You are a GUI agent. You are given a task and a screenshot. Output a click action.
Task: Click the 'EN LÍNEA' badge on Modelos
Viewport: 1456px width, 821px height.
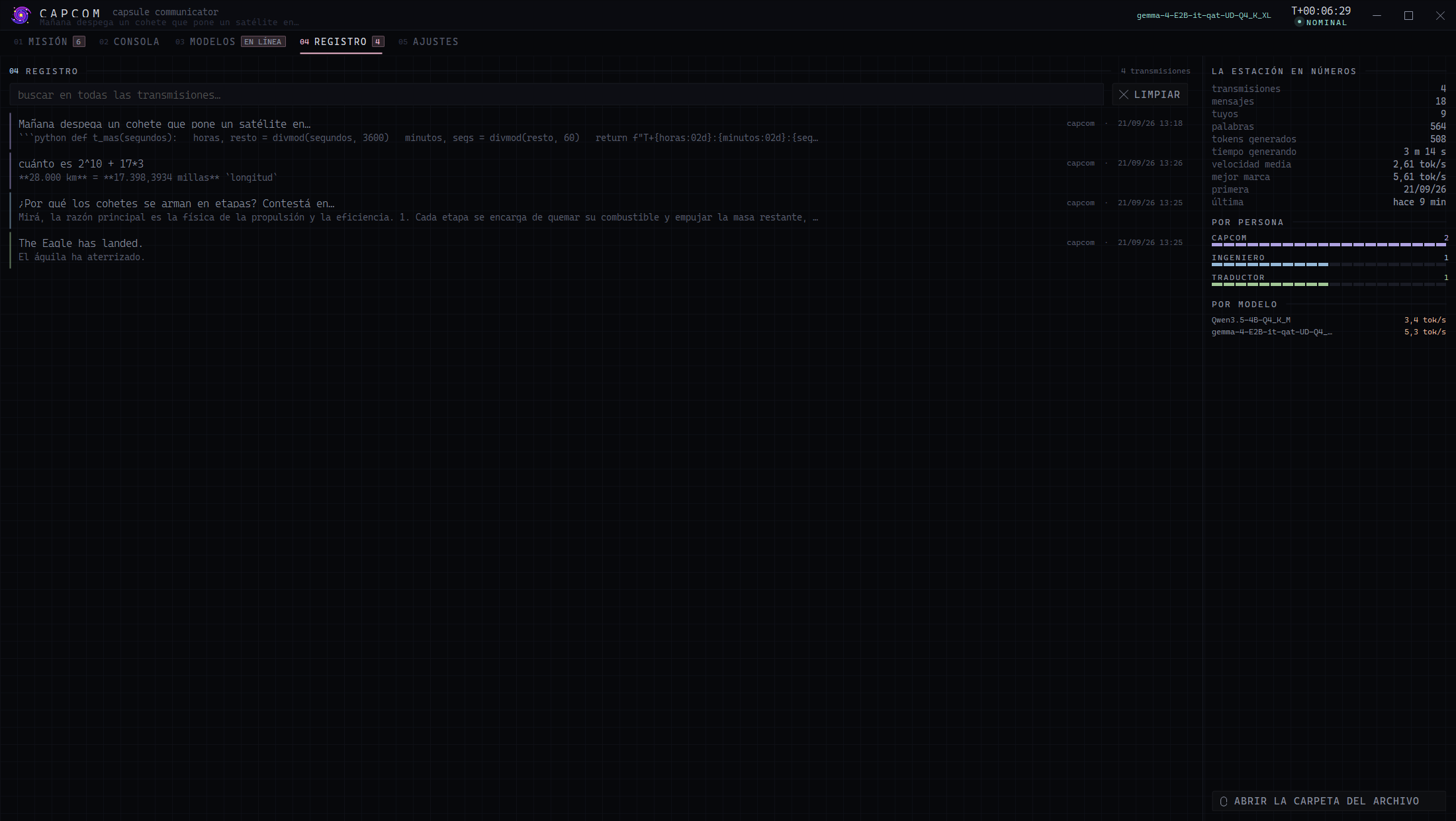tap(263, 42)
